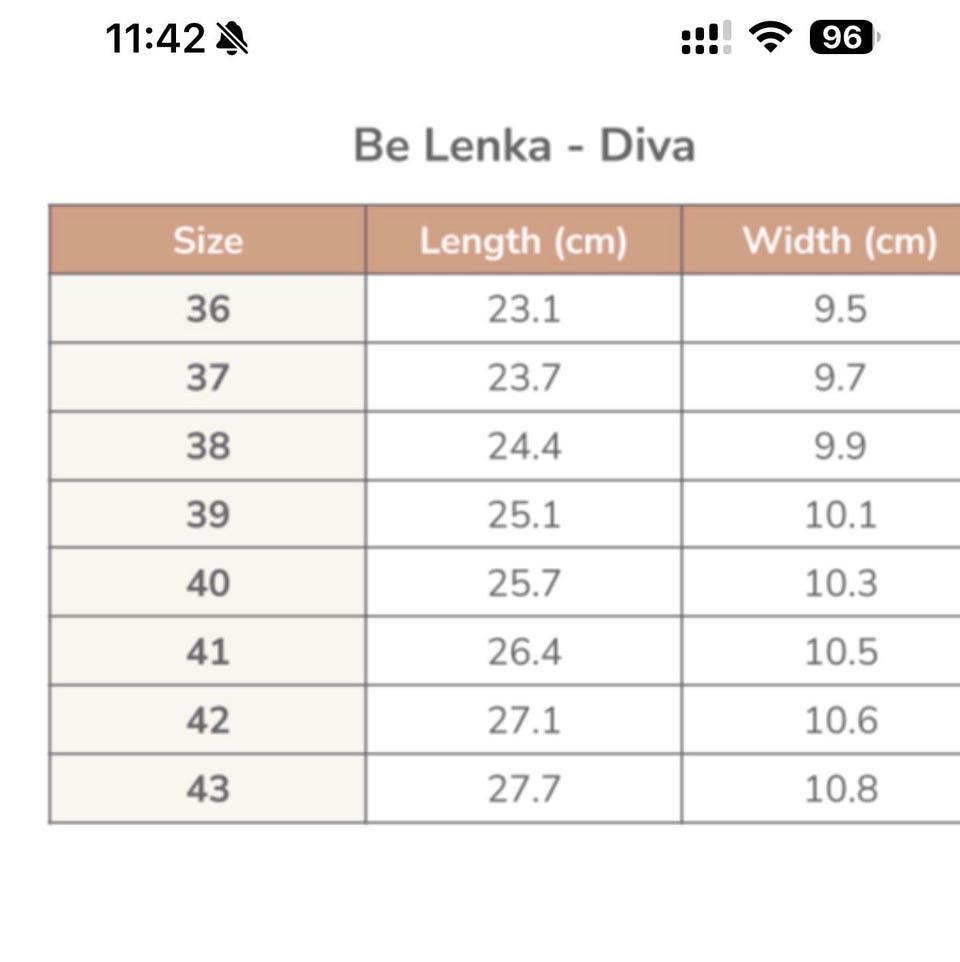Tap the 9.5 width value

click(x=839, y=309)
